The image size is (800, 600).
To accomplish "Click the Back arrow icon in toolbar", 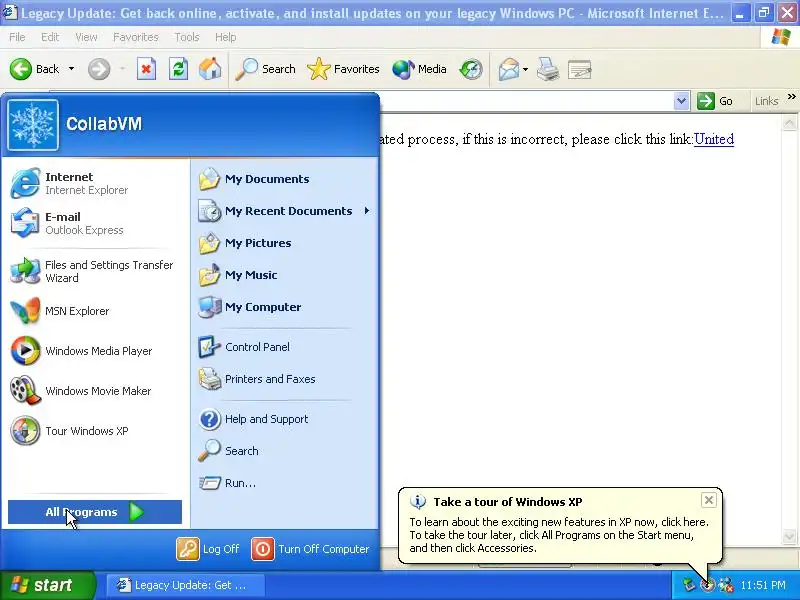I will (x=21, y=69).
